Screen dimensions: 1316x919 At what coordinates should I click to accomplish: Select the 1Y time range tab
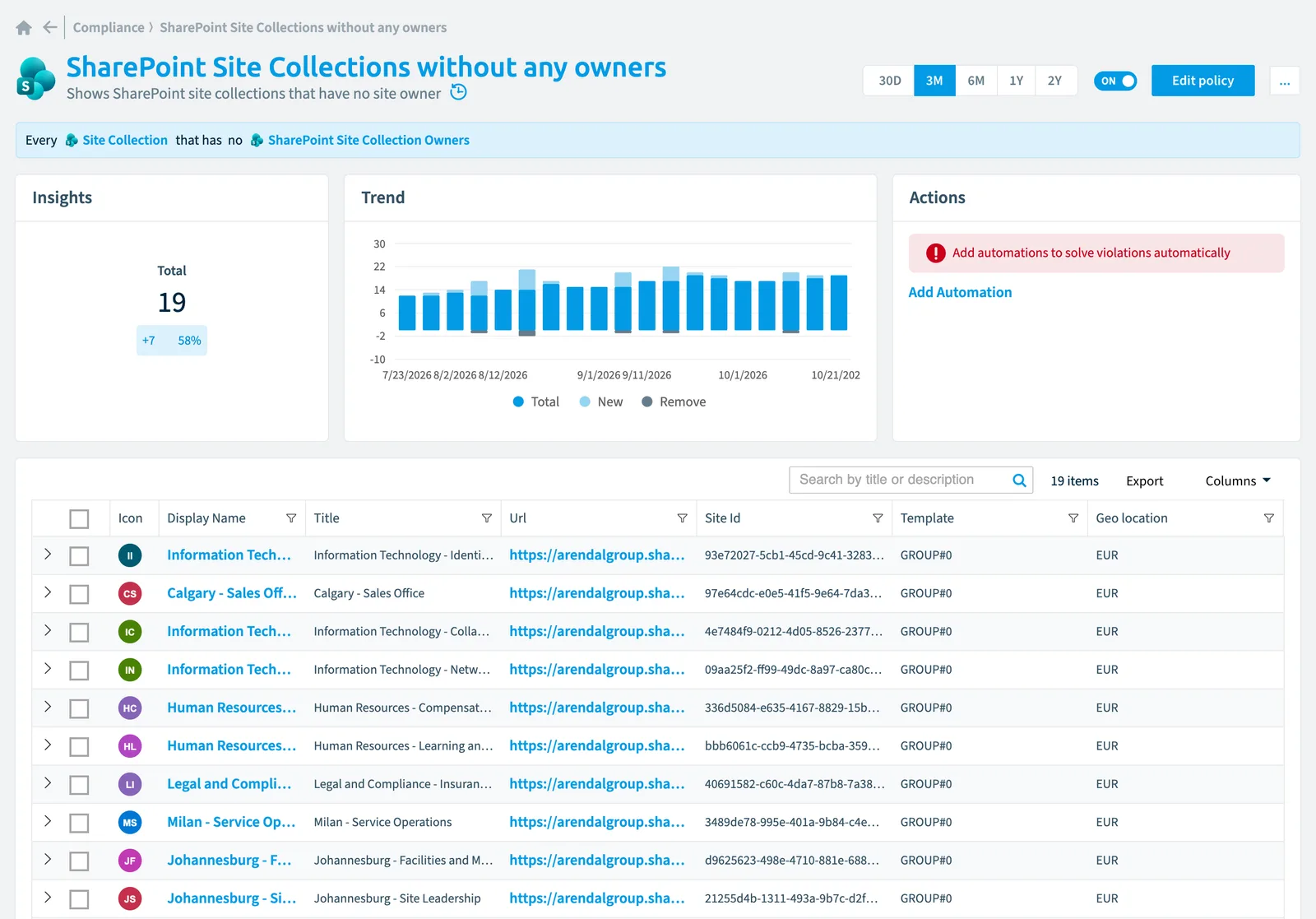click(x=1017, y=81)
